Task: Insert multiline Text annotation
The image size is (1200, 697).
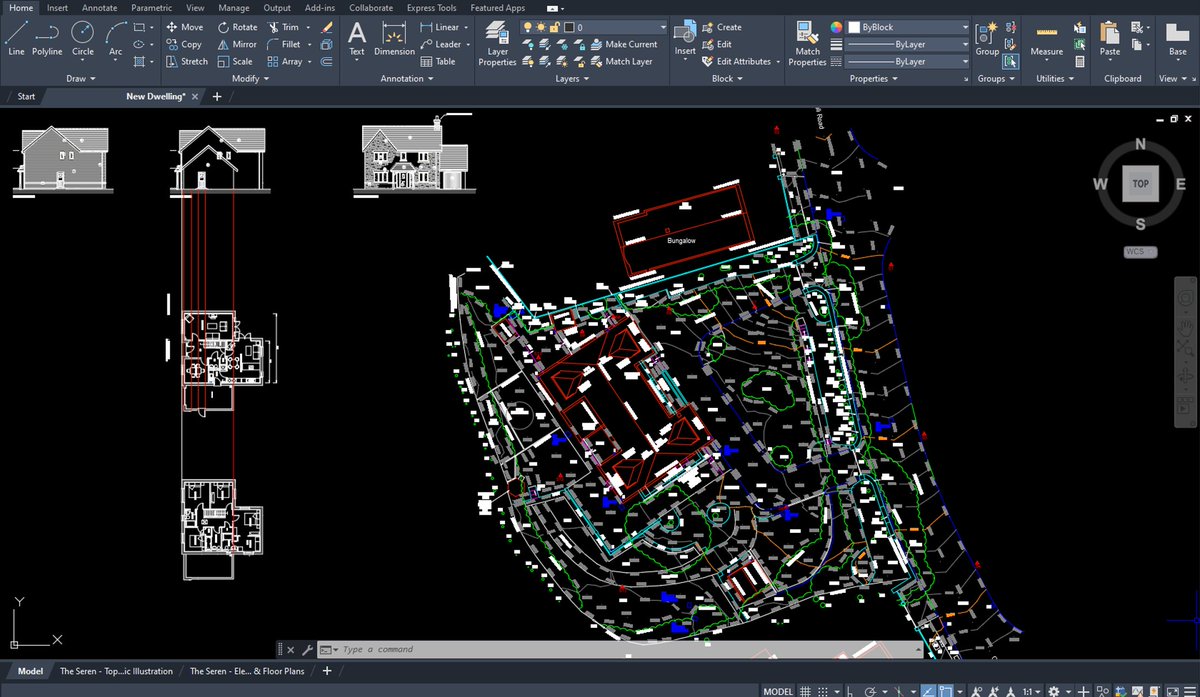Action: (357, 38)
